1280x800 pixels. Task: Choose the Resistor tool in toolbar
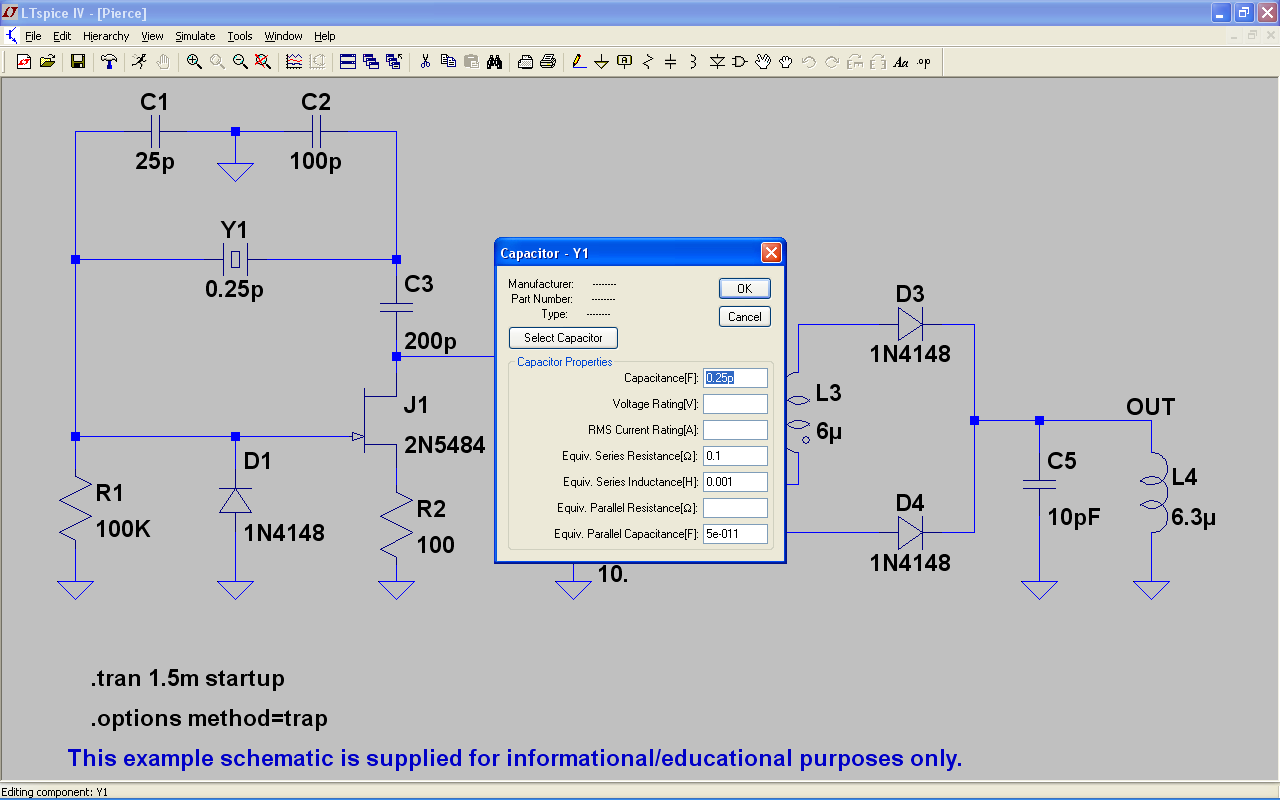pos(648,62)
